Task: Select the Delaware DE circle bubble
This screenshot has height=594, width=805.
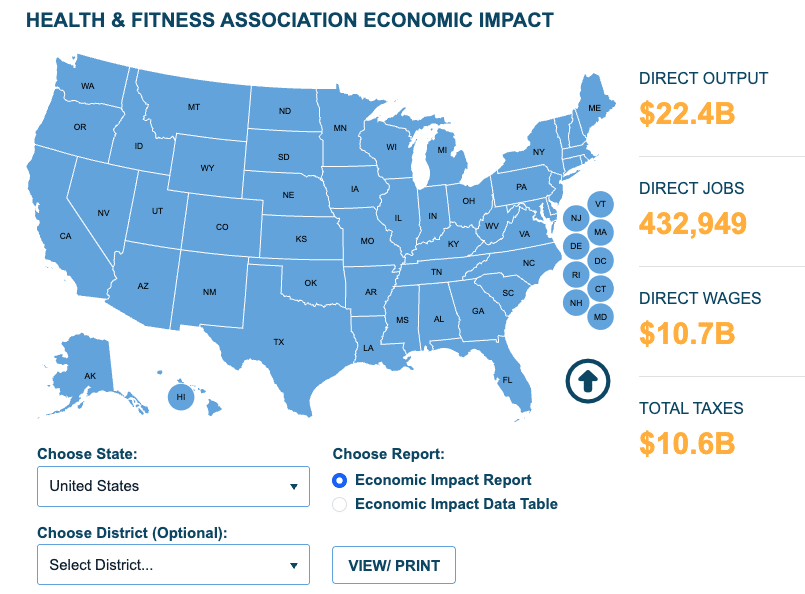Action: (576, 246)
